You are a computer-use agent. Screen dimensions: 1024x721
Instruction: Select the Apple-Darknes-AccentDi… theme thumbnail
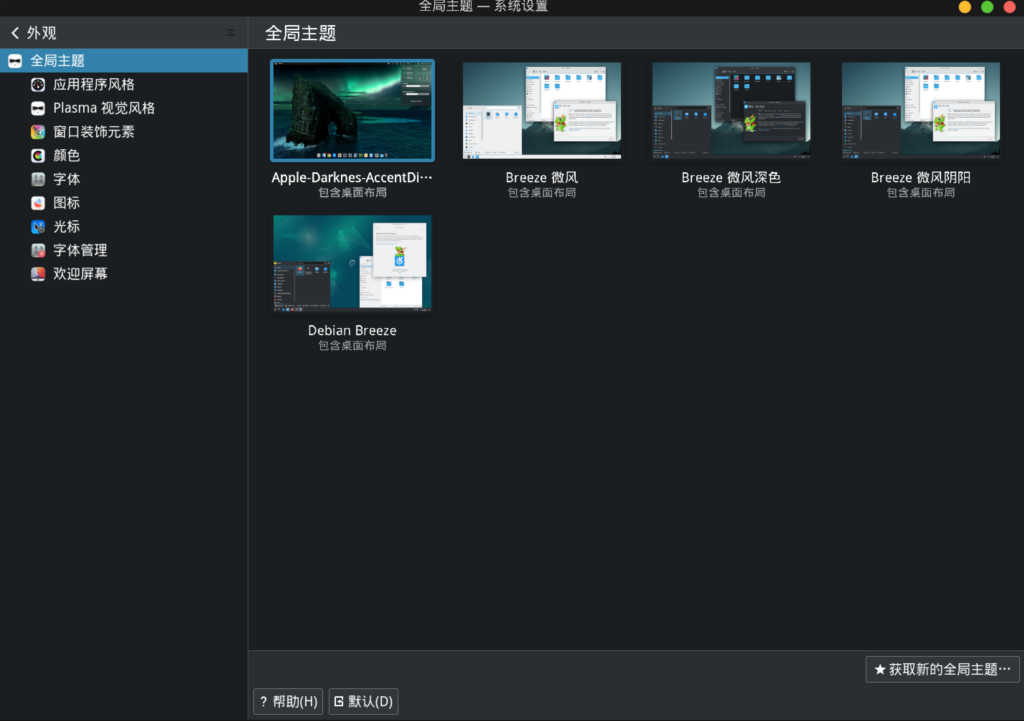click(x=352, y=110)
